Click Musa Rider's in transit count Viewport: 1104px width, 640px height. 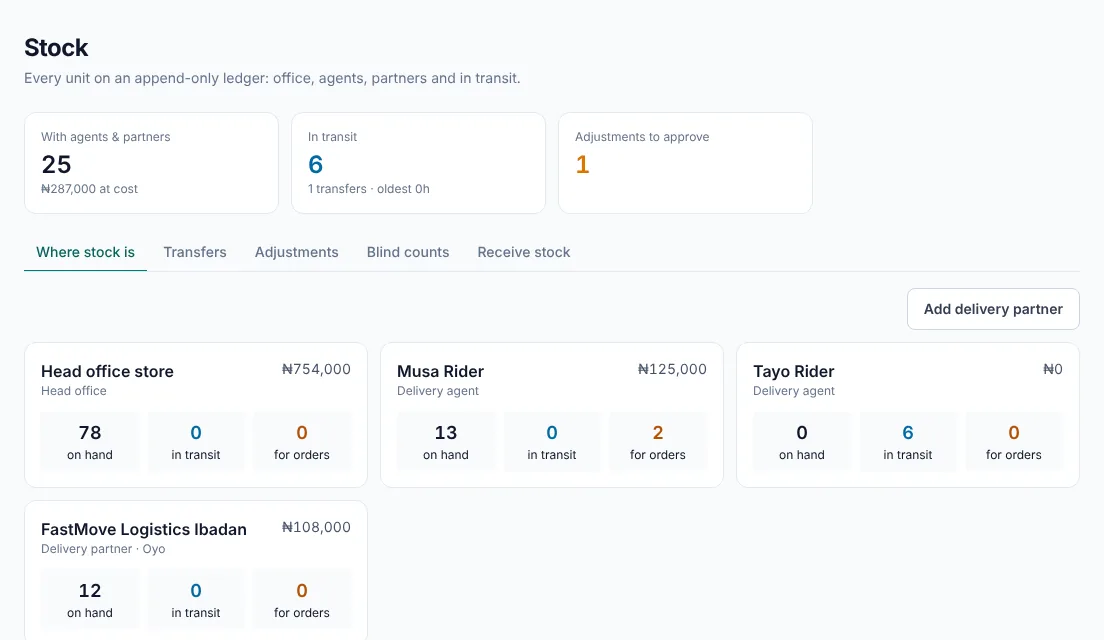coord(552,441)
